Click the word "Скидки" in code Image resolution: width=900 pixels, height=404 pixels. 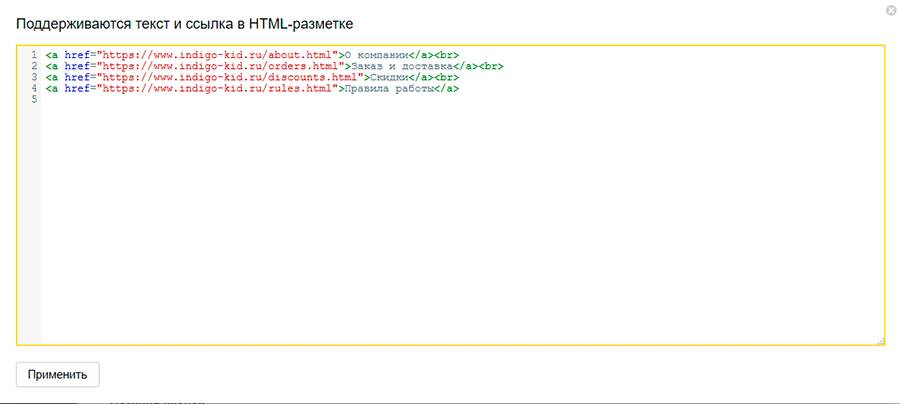(x=386, y=77)
